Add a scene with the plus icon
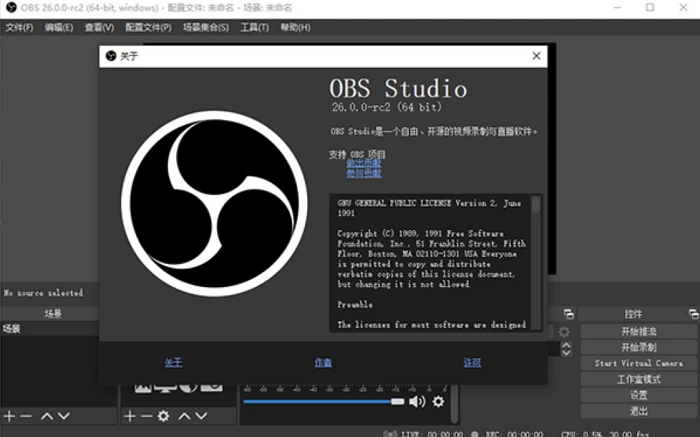700x437 pixels. click(x=9, y=416)
